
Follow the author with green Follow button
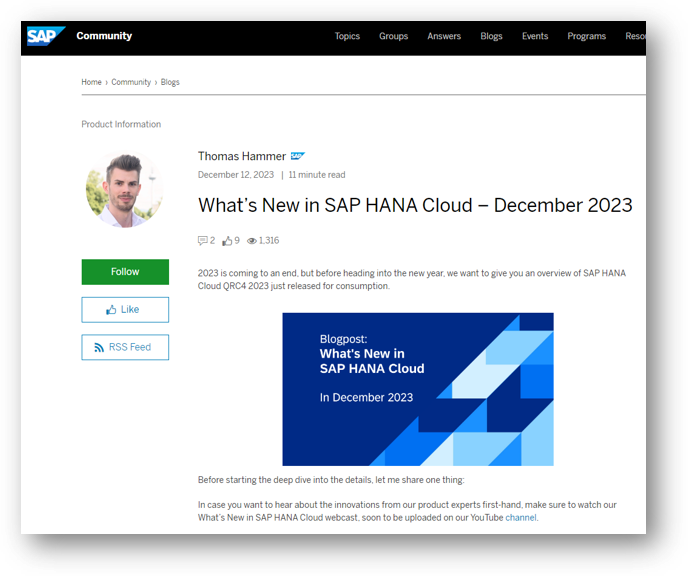(x=125, y=272)
